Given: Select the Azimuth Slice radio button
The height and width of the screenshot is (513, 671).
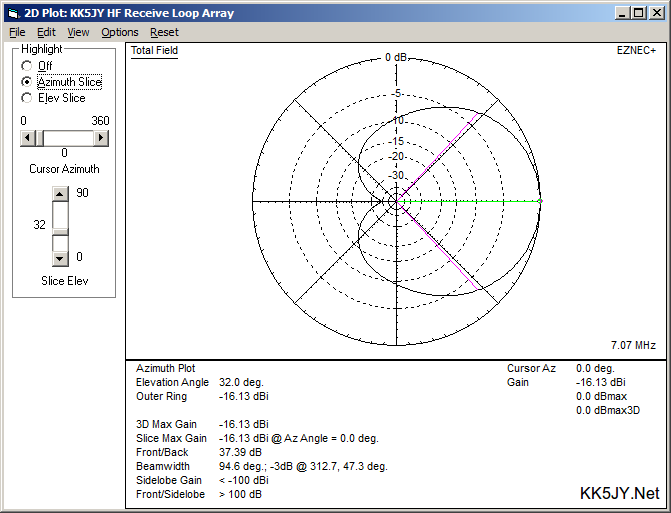Looking at the screenshot, I should point(27,82).
